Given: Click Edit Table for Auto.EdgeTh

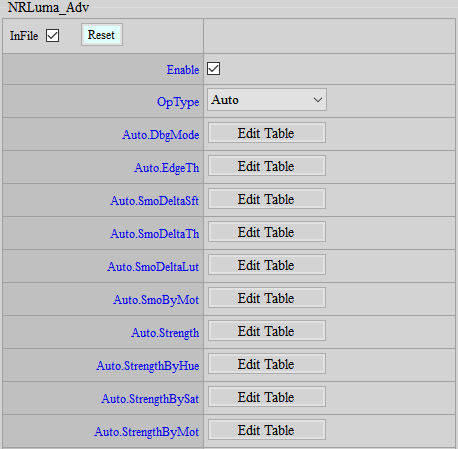Looking at the screenshot, I should [x=267, y=166].
